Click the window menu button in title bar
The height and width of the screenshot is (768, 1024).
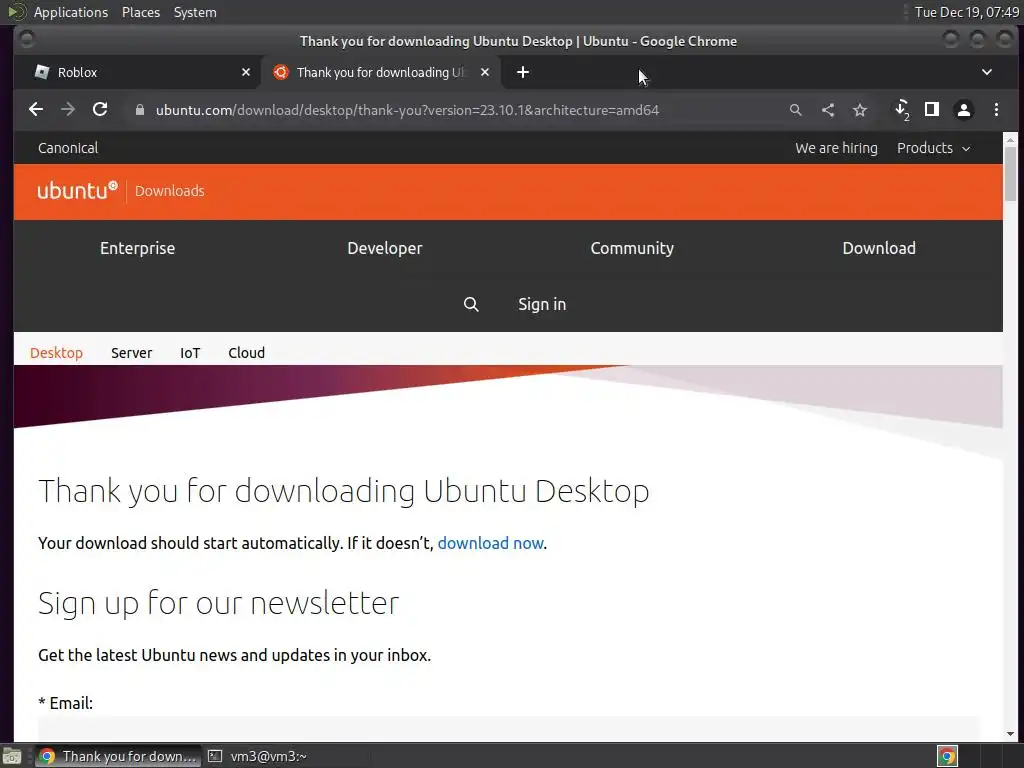click(x=26, y=40)
